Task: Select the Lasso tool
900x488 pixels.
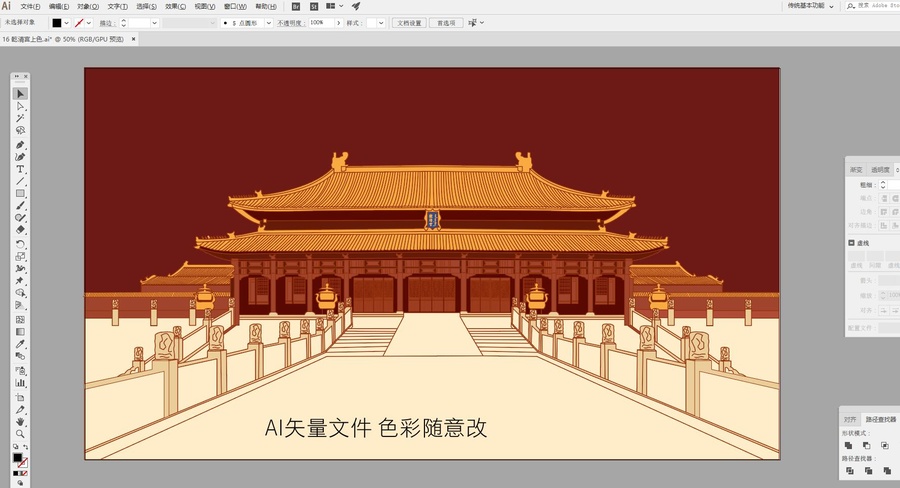Action: [x=20, y=130]
